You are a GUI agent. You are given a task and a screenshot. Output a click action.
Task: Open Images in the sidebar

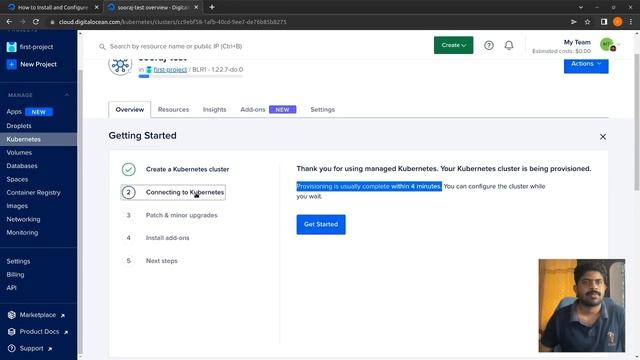coord(17,206)
